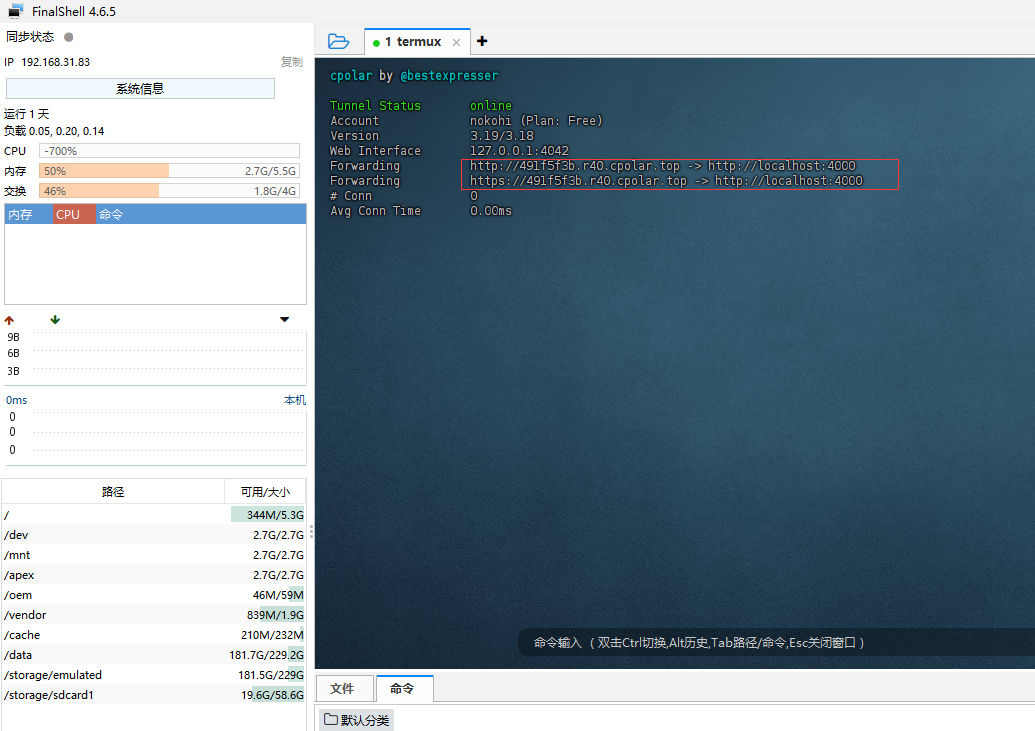Click the FinalShell app logo in title bar
1035x731 pixels.
[15, 11]
